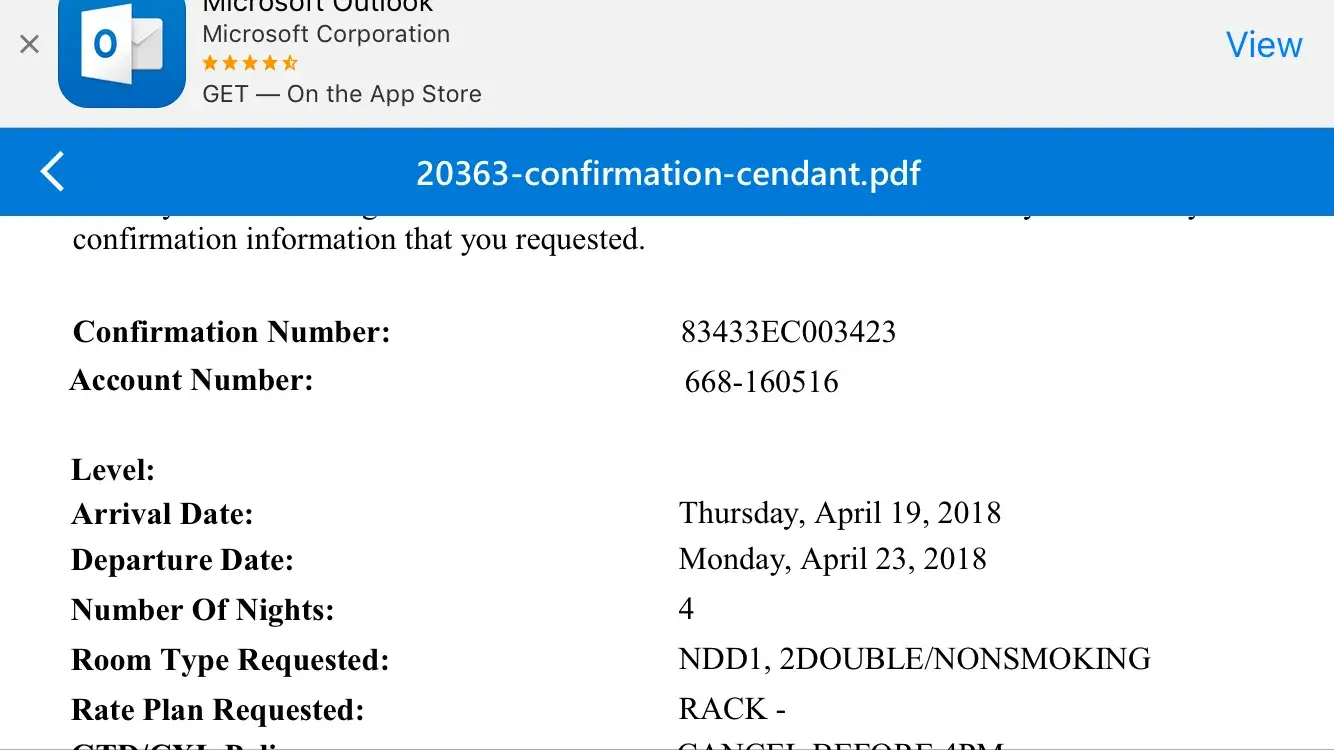Click the Level label
Screen dimensions: 1334x750
113,469
